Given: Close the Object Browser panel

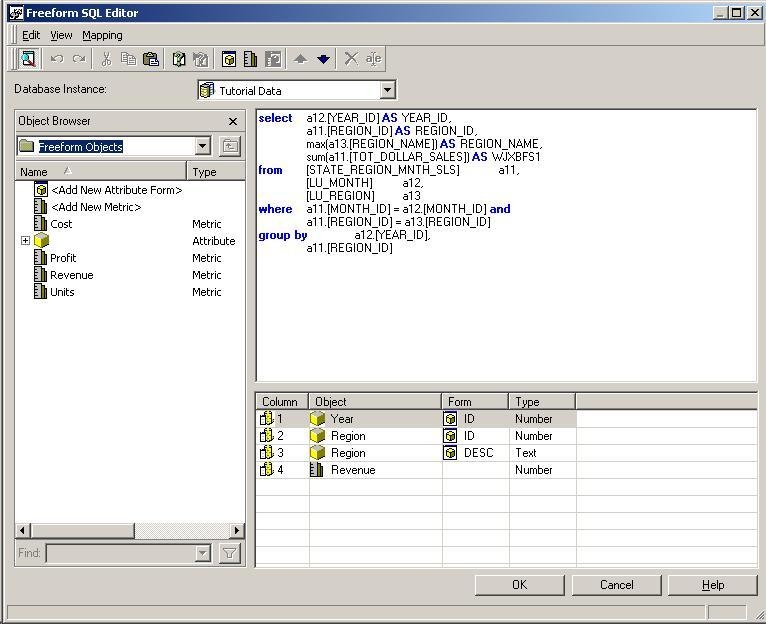Looking at the screenshot, I should click(x=233, y=121).
